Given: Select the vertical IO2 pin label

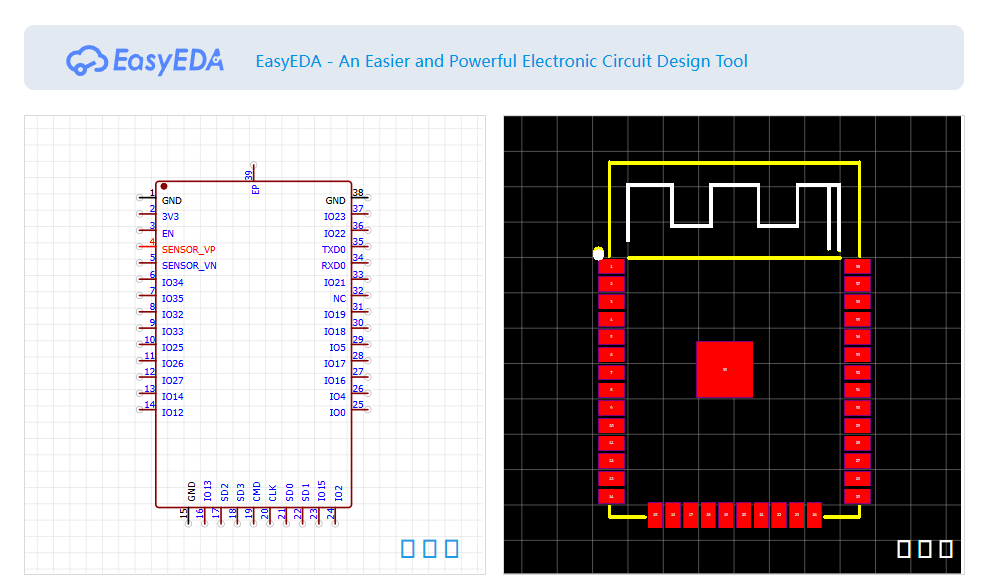Looking at the screenshot, I should (x=339, y=493).
